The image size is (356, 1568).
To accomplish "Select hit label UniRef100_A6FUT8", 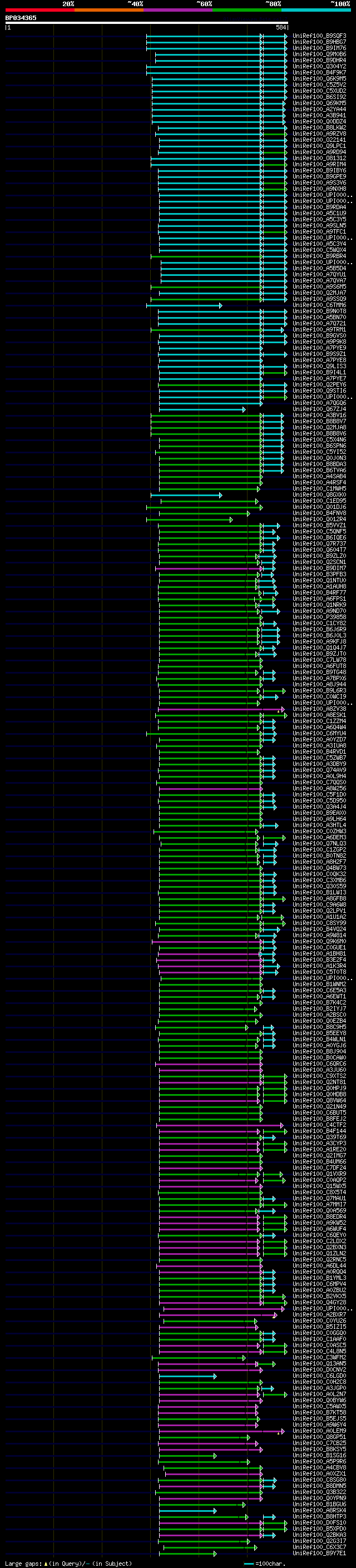I will tap(319, 666).
